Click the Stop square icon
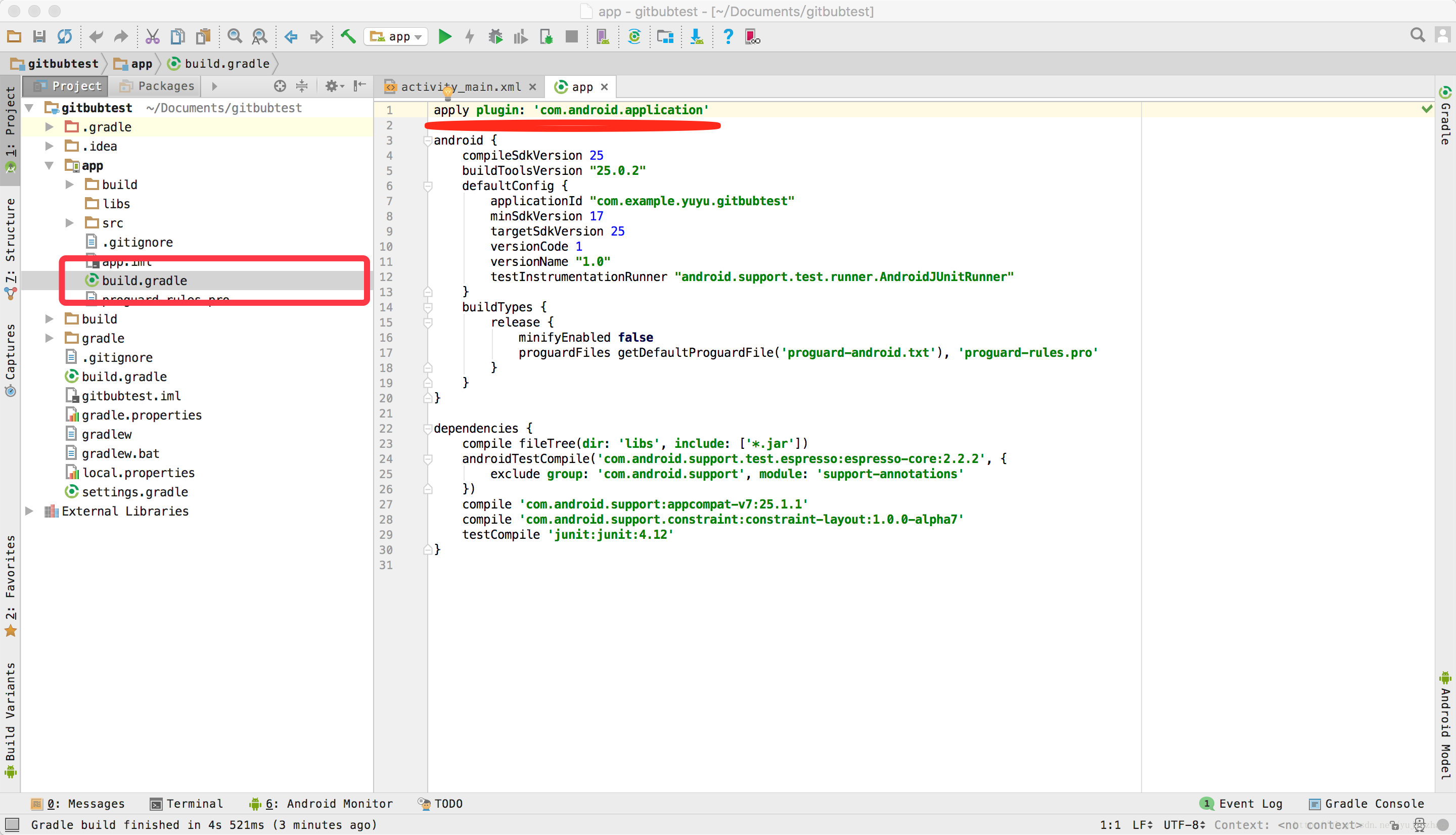This screenshot has height=835, width=1456. pyautogui.click(x=572, y=37)
